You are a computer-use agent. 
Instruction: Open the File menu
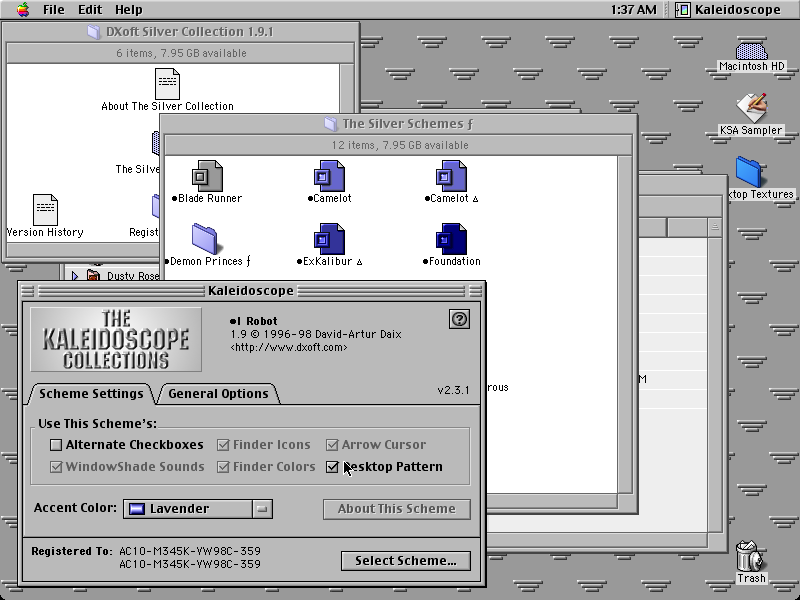click(54, 10)
